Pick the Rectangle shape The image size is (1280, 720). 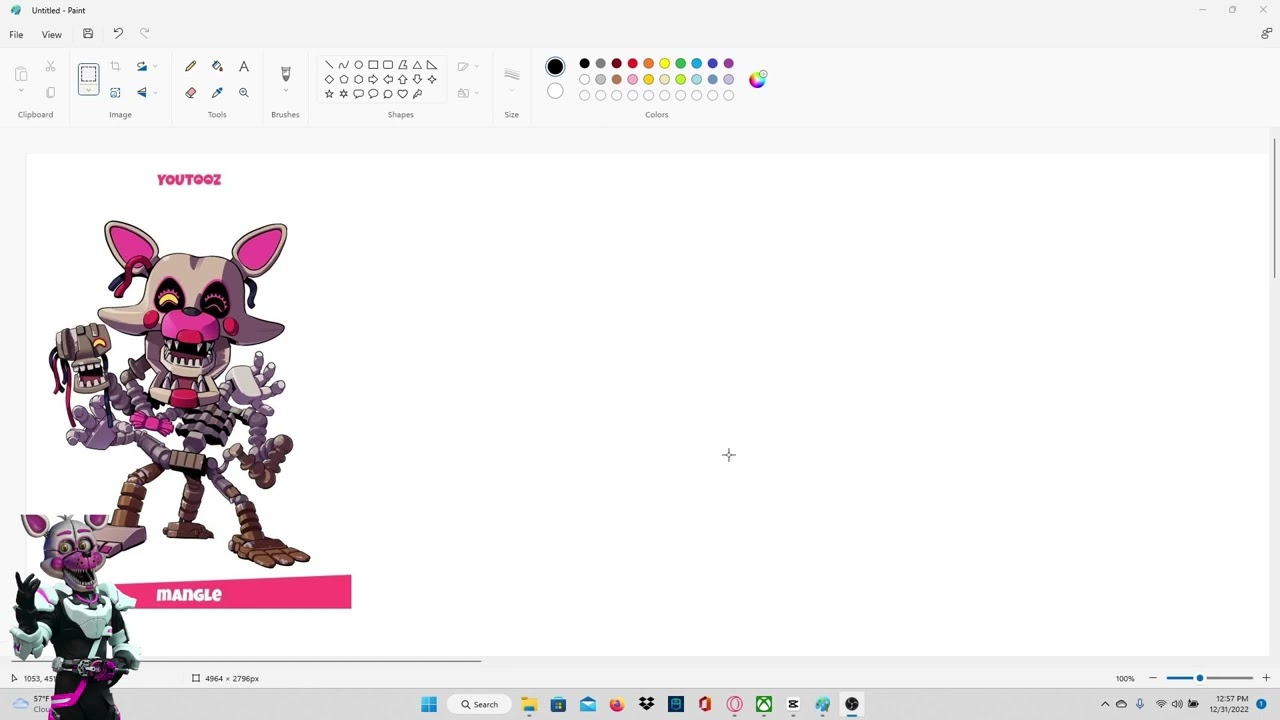point(373,65)
